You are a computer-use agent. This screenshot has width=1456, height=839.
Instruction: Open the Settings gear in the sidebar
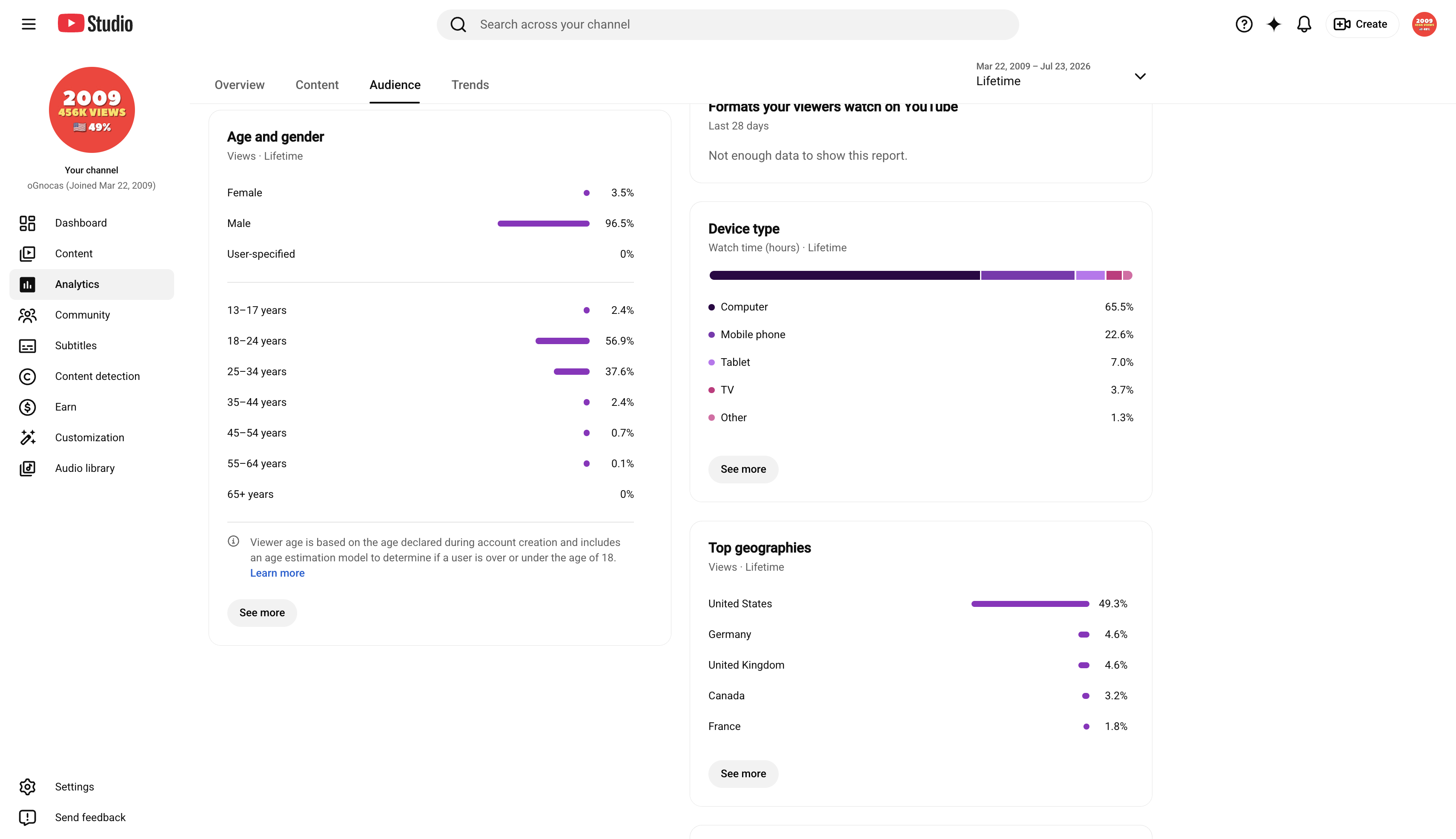tap(27, 787)
